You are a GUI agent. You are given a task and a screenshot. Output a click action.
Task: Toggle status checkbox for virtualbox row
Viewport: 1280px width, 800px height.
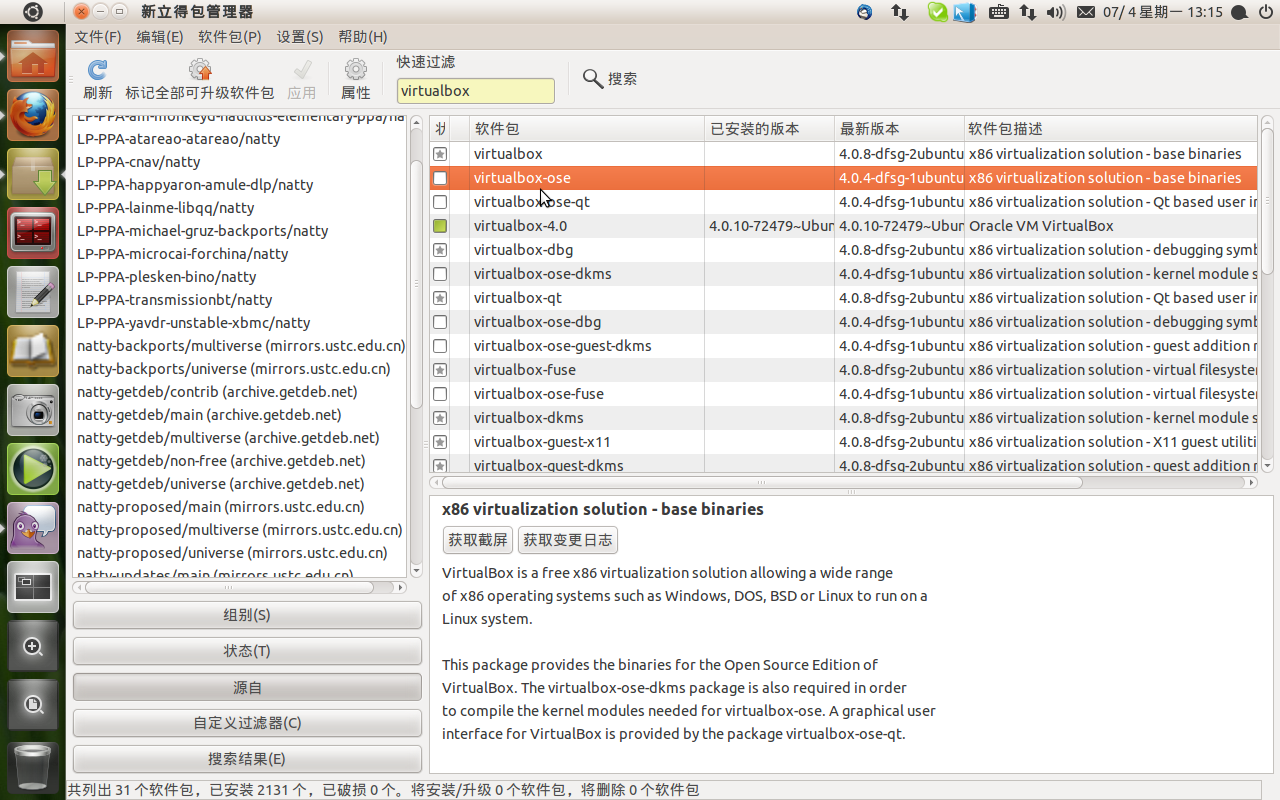tap(440, 154)
